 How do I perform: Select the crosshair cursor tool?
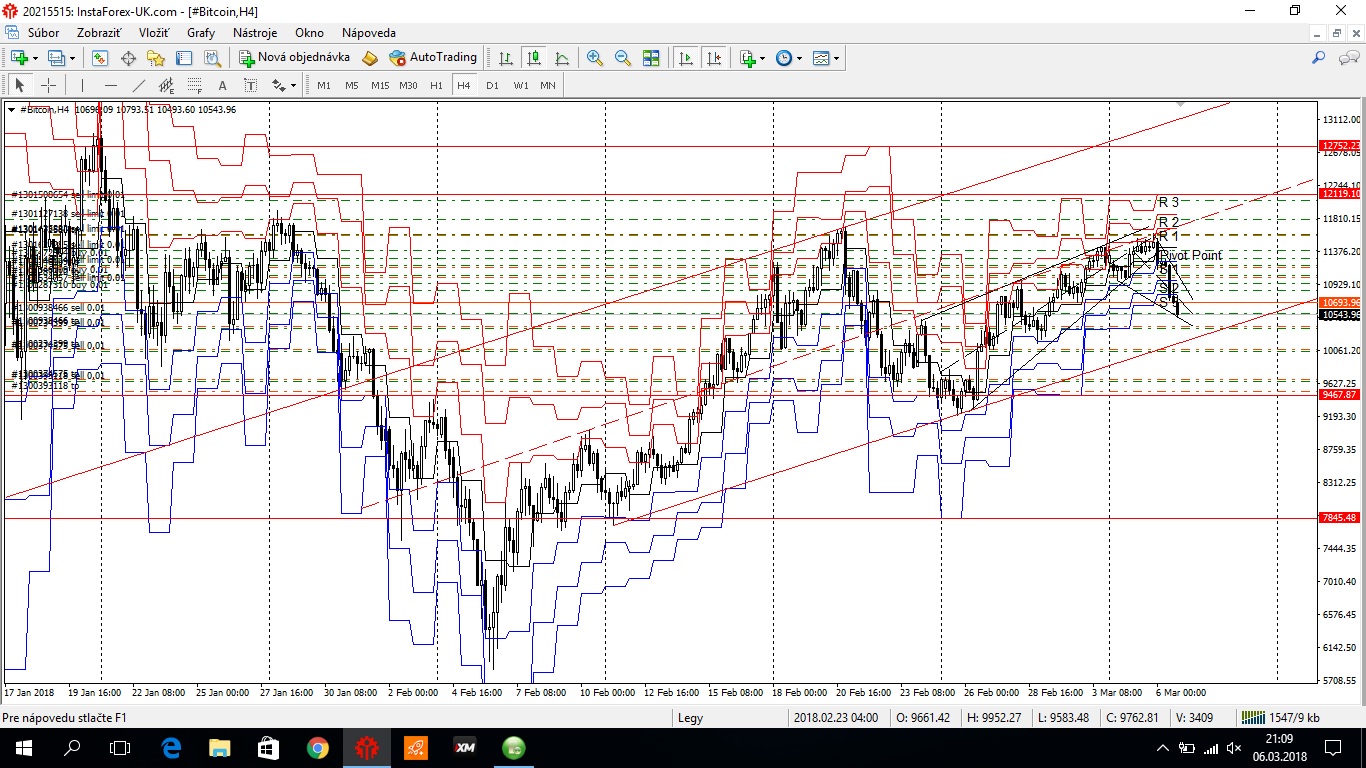[x=48, y=85]
